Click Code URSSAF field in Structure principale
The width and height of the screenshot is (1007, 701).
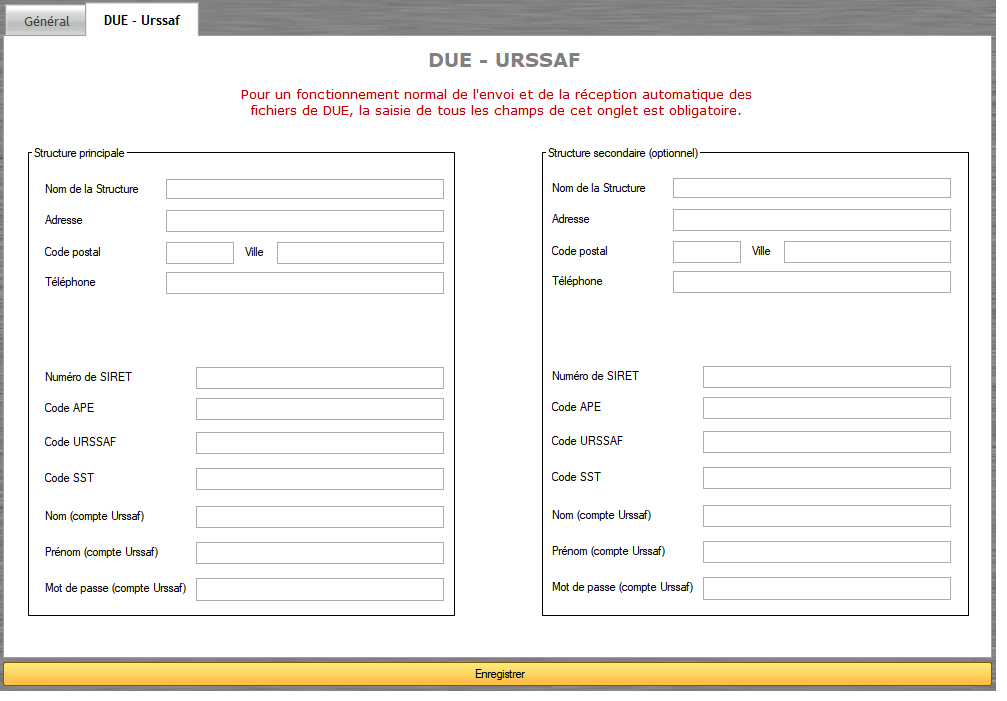coord(320,442)
